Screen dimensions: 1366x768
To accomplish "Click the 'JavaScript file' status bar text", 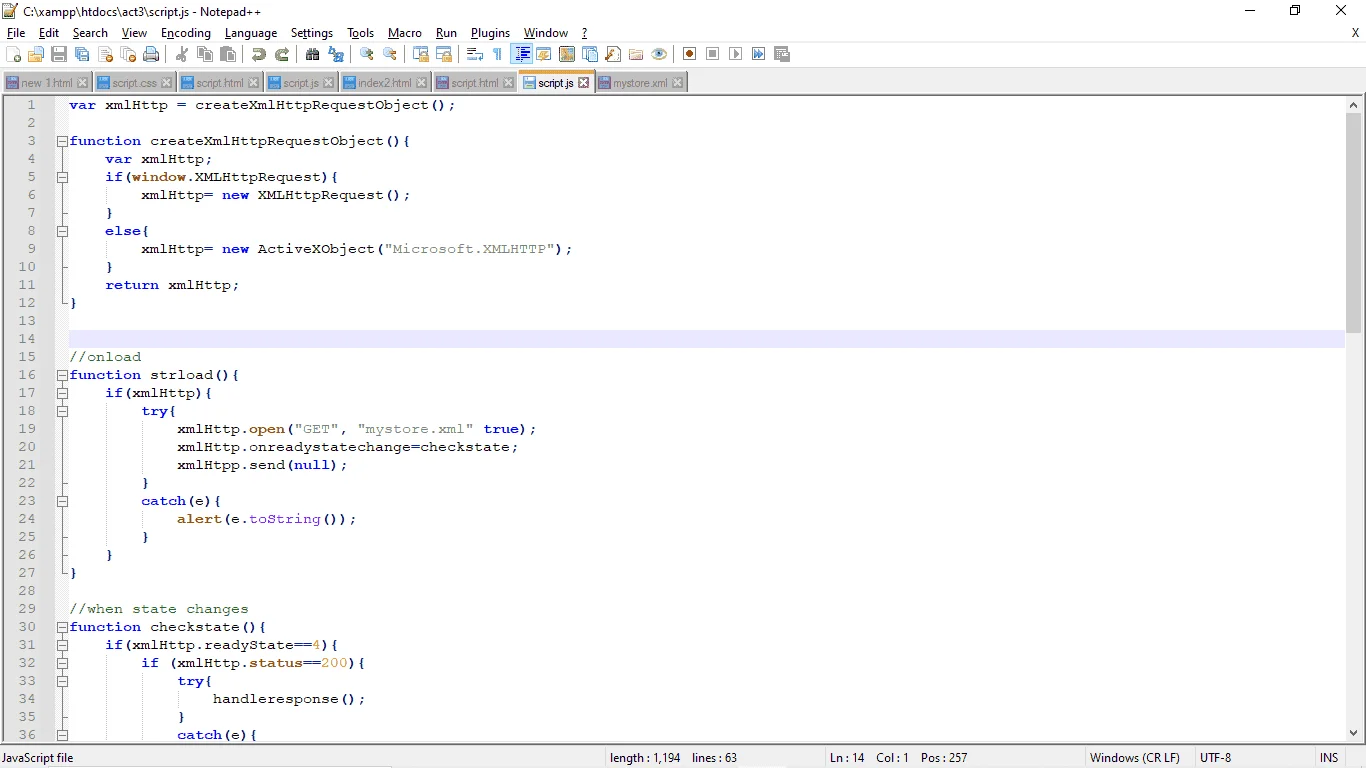I will [x=38, y=758].
